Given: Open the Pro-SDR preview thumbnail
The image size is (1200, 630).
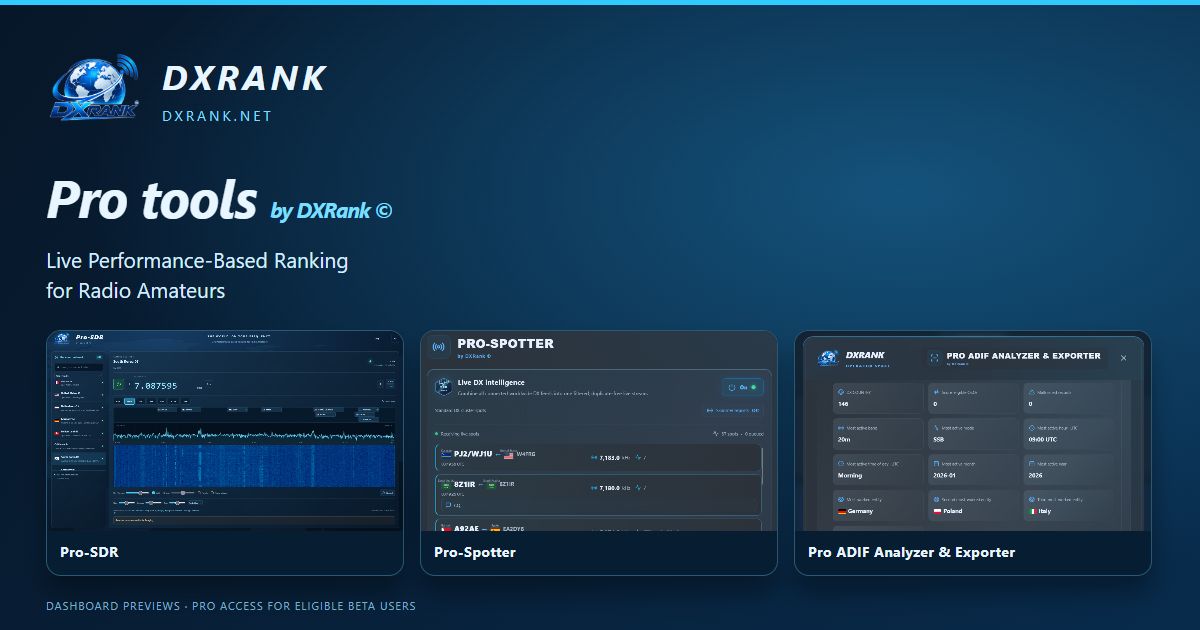Looking at the screenshot, I should pos(225,431).
